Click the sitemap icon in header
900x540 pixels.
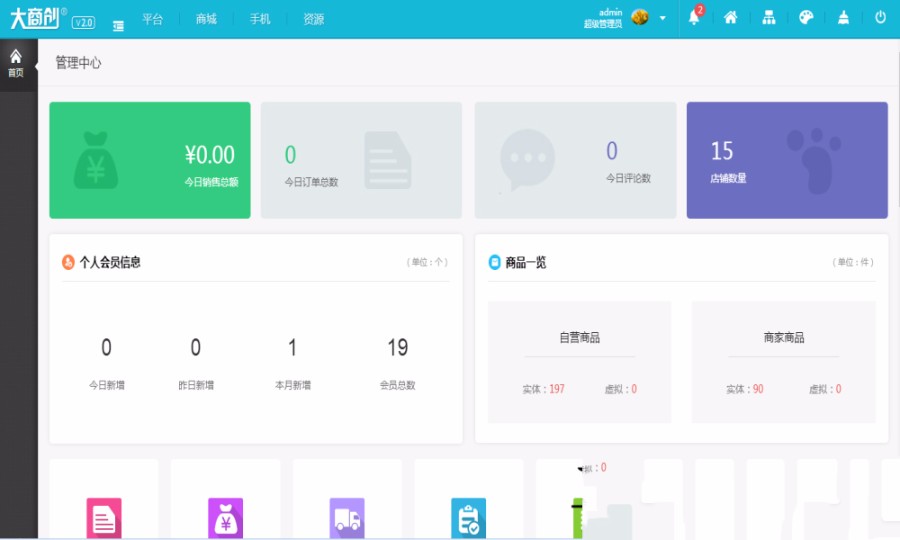[x=768, y=18]
